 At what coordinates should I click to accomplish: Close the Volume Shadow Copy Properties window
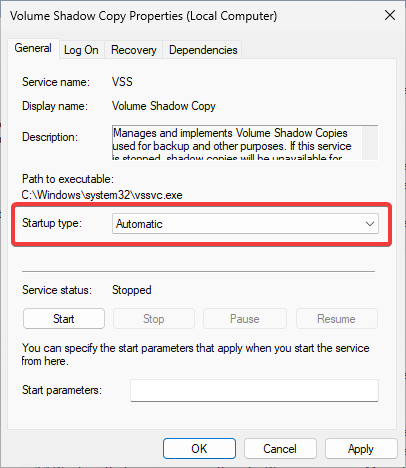[390, 15]
